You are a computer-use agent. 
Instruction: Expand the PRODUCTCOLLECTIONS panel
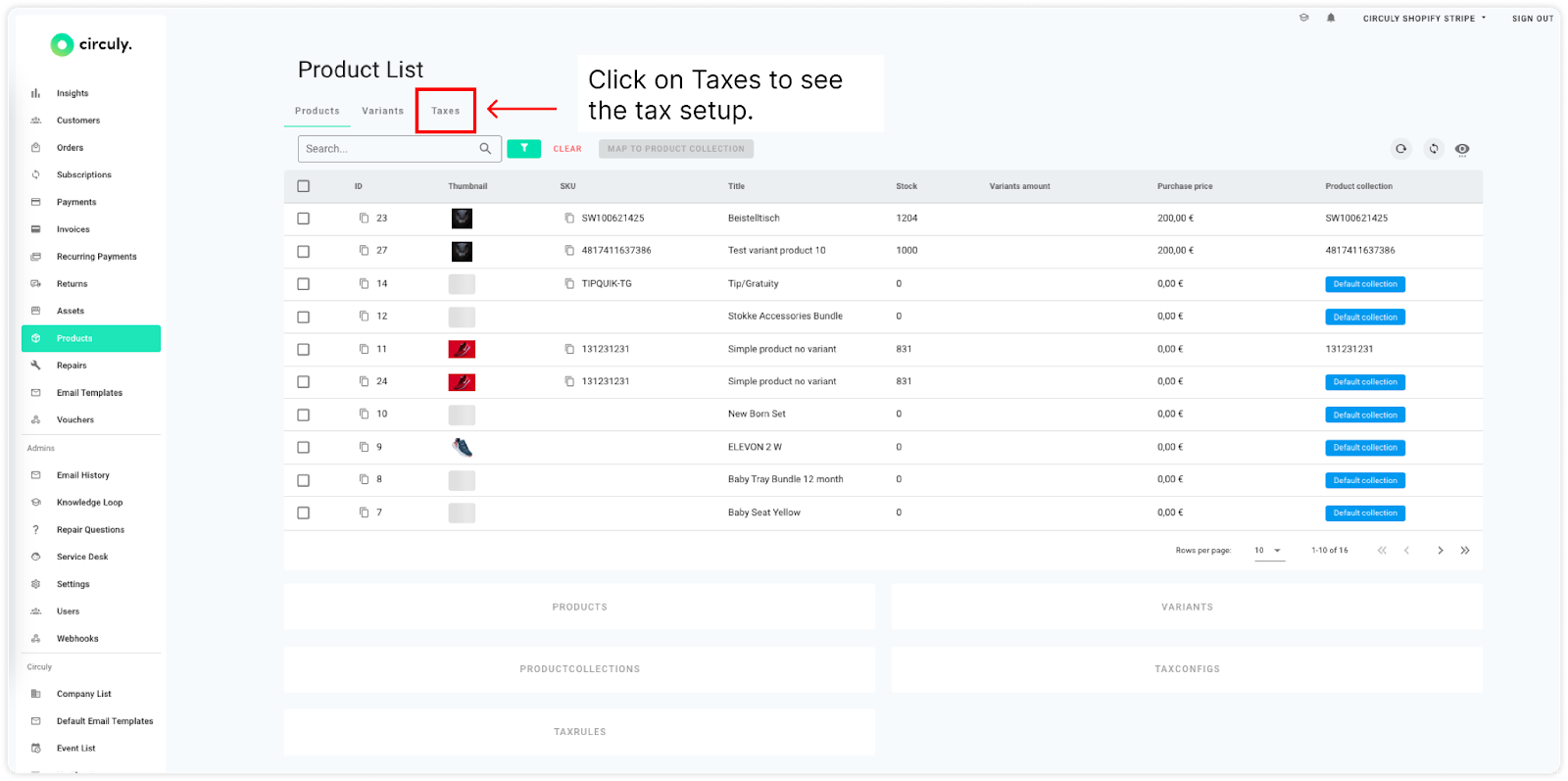[x=579, y=669]
